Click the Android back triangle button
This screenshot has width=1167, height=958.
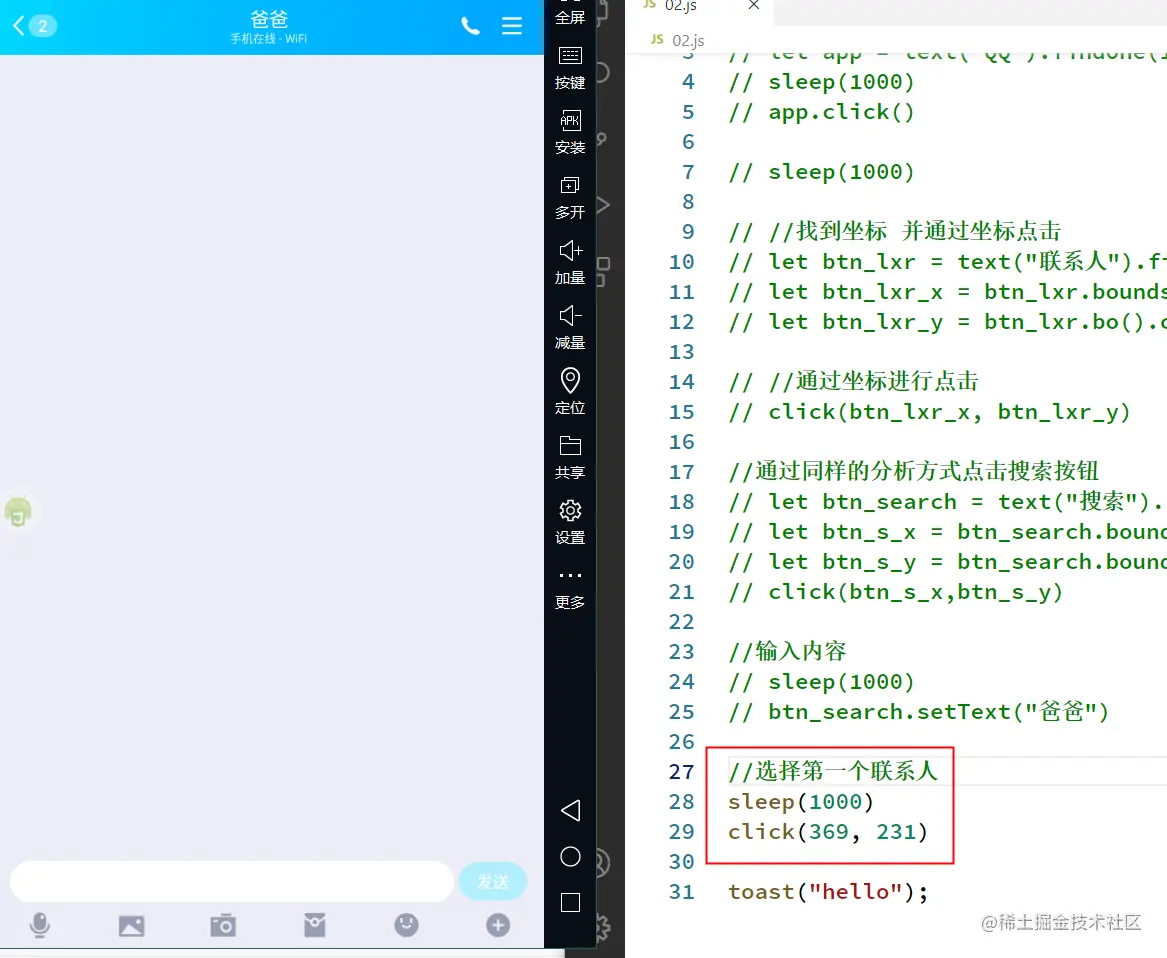click(570, 811)
